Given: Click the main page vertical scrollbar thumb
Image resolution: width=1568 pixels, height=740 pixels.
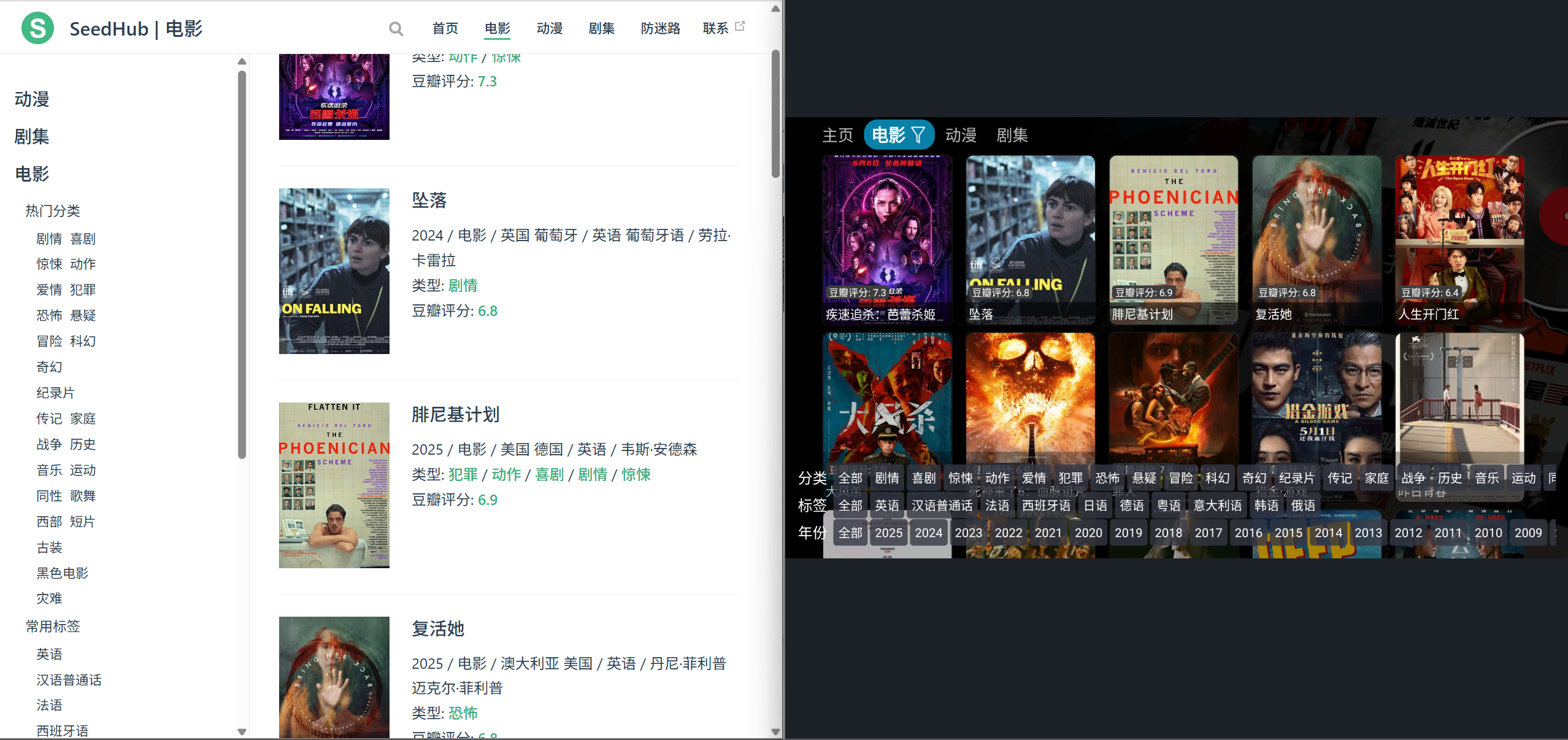Looking at the screenshot, I should (x=775, y=114).
